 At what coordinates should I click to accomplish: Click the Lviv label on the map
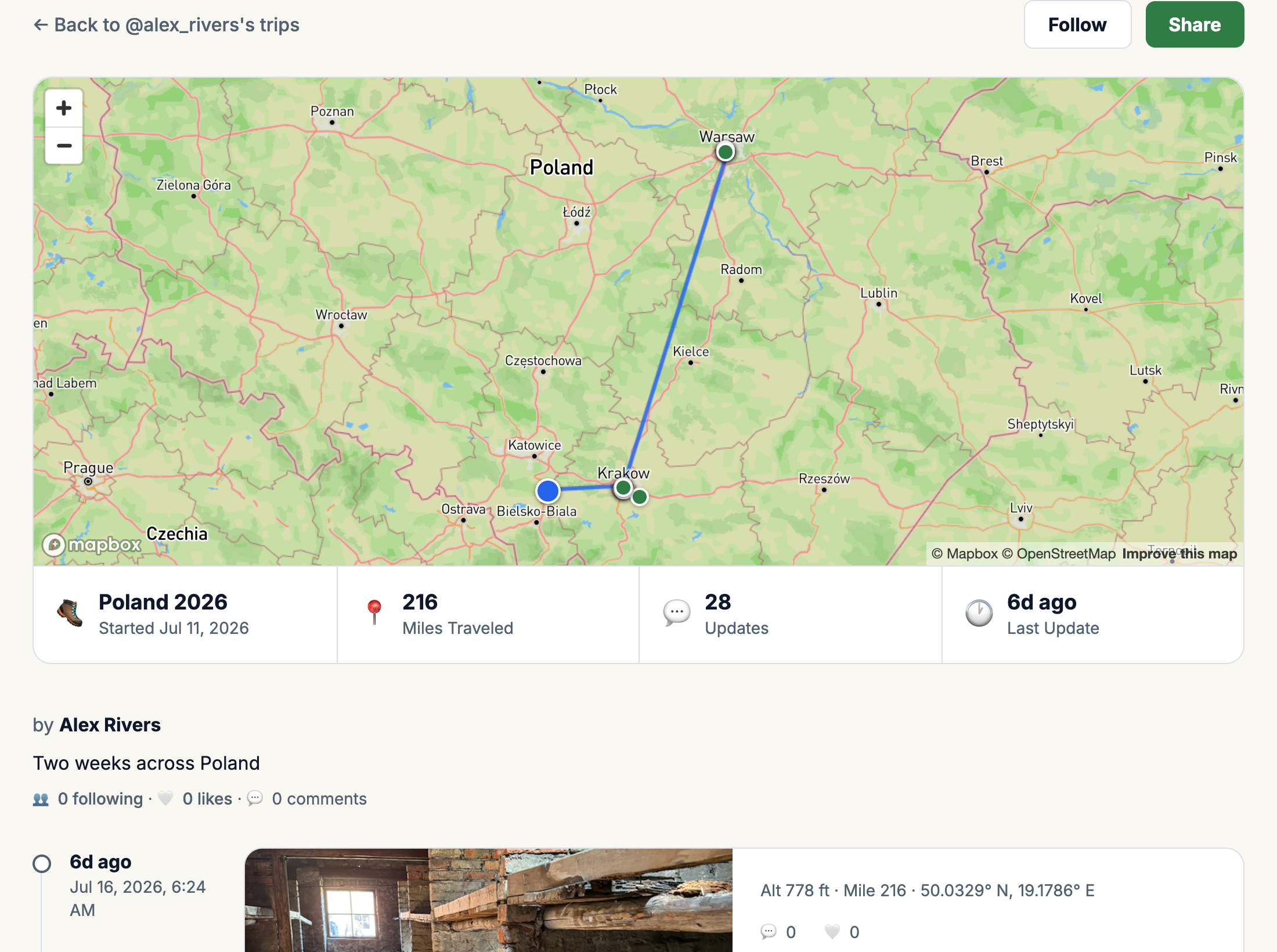click(x=1021, y=508)
